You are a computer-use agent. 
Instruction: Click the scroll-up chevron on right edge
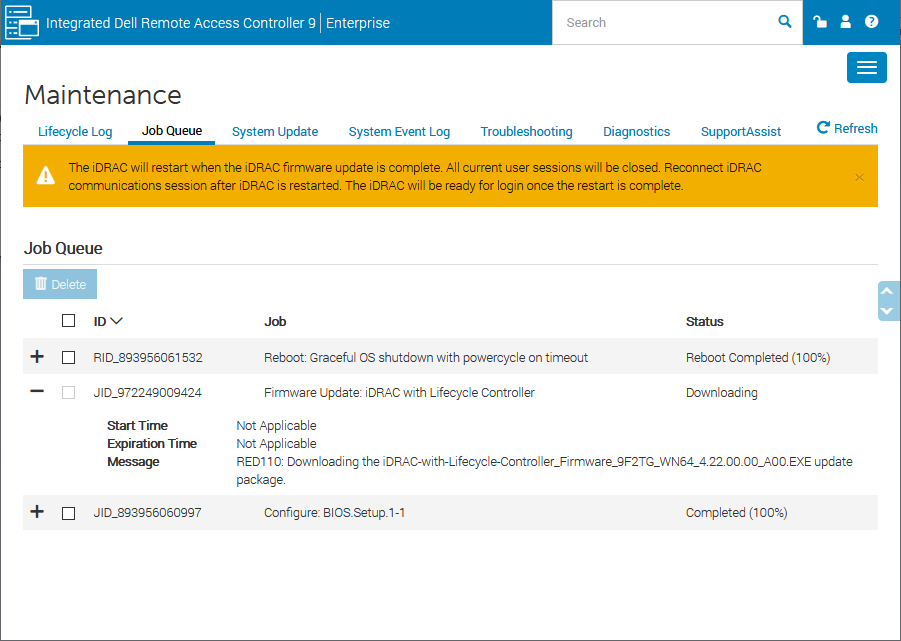[x=887, y=291]
